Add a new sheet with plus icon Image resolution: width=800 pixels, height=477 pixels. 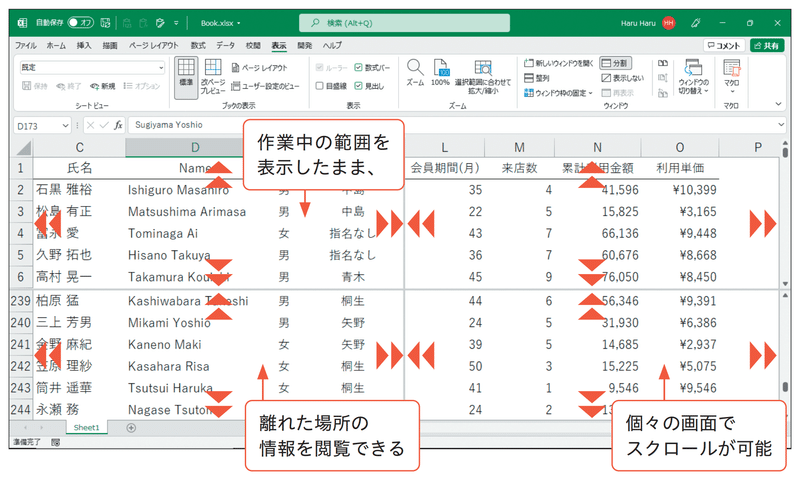[x=131, y=428]
